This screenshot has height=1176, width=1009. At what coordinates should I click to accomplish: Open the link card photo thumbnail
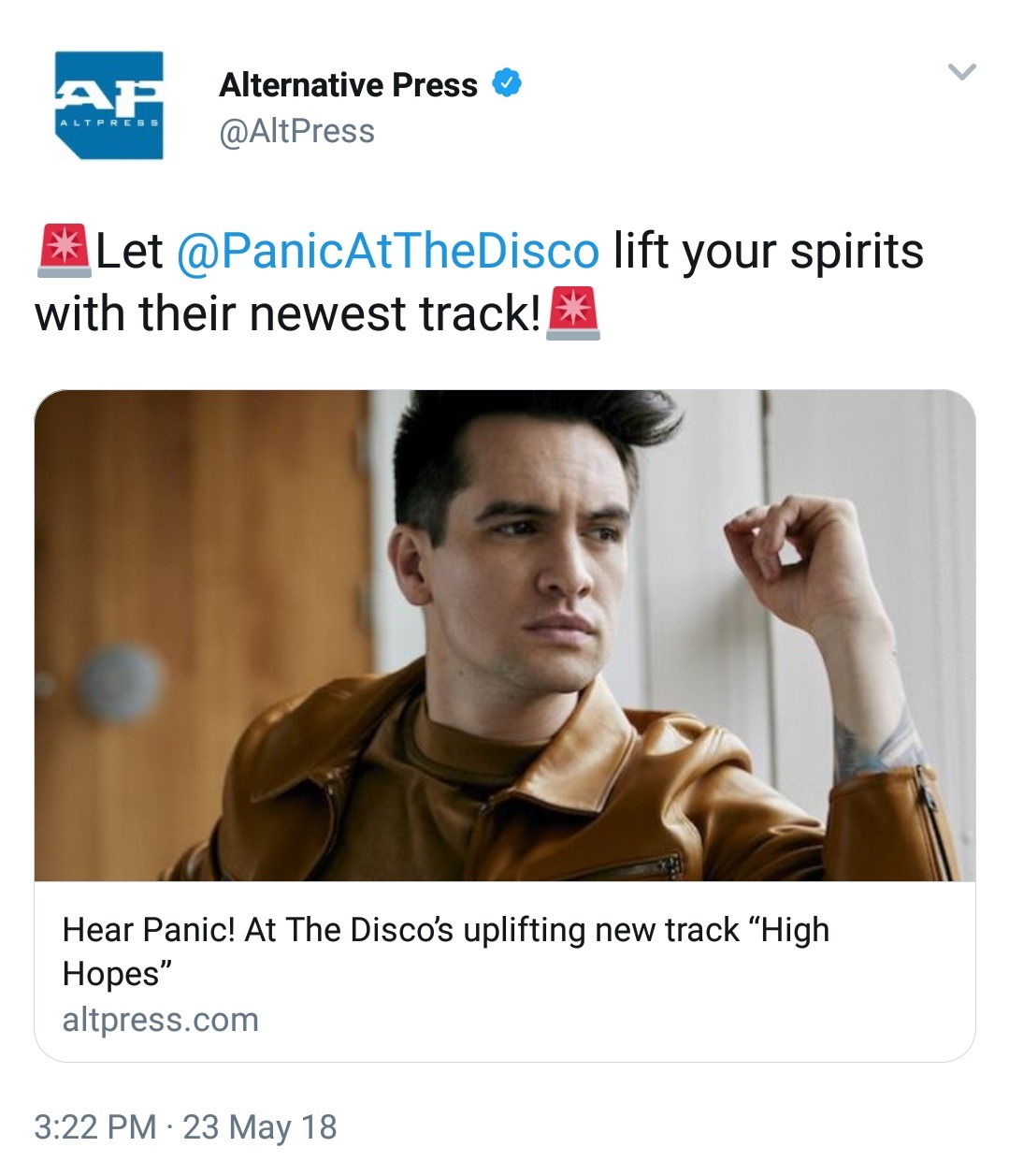point(505,634)
